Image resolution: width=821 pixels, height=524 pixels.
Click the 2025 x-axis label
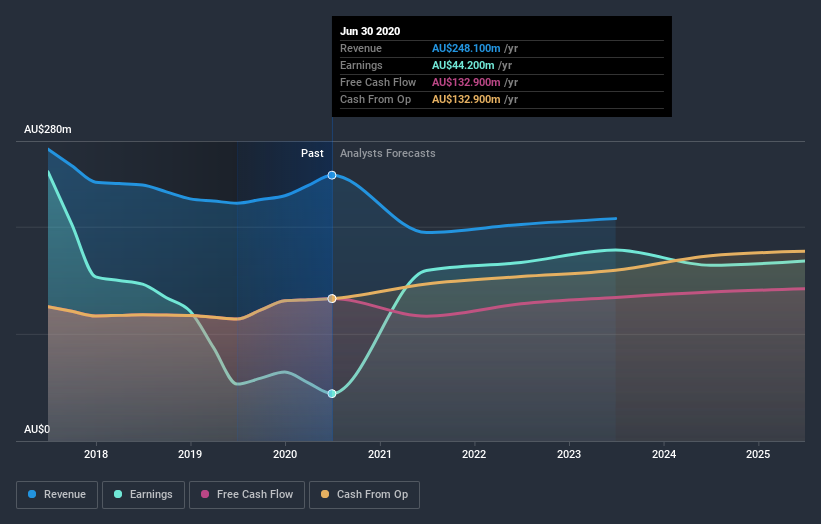pos(758,454)
